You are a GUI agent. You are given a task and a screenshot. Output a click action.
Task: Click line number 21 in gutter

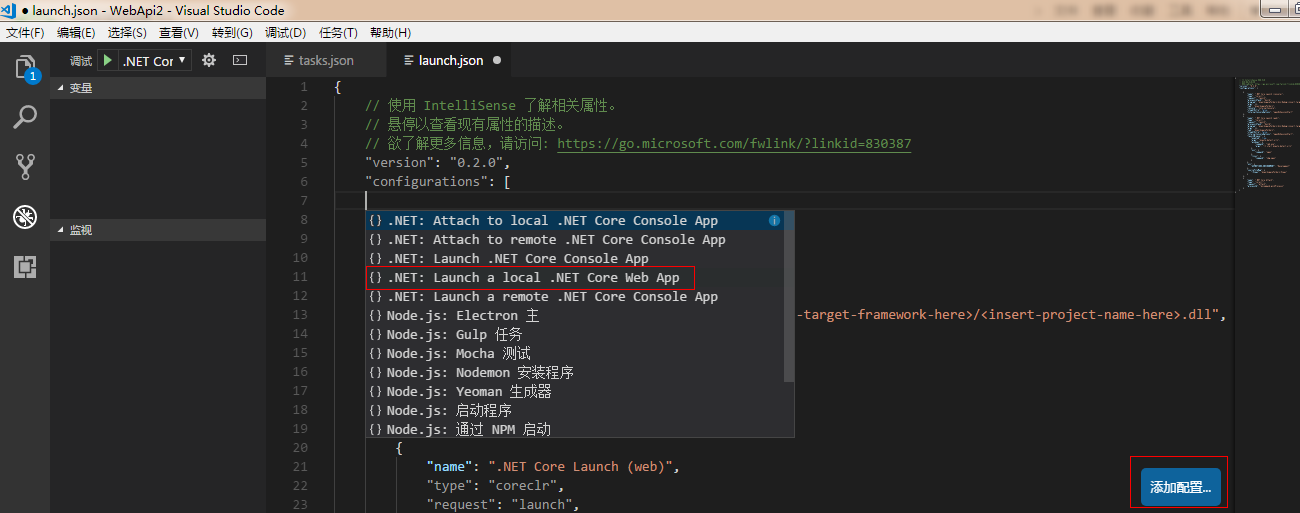pyautogui.click(x=301, y=466)
